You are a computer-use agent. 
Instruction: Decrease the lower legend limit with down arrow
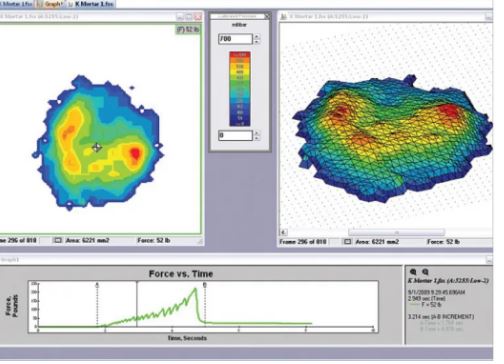[256, 138]
